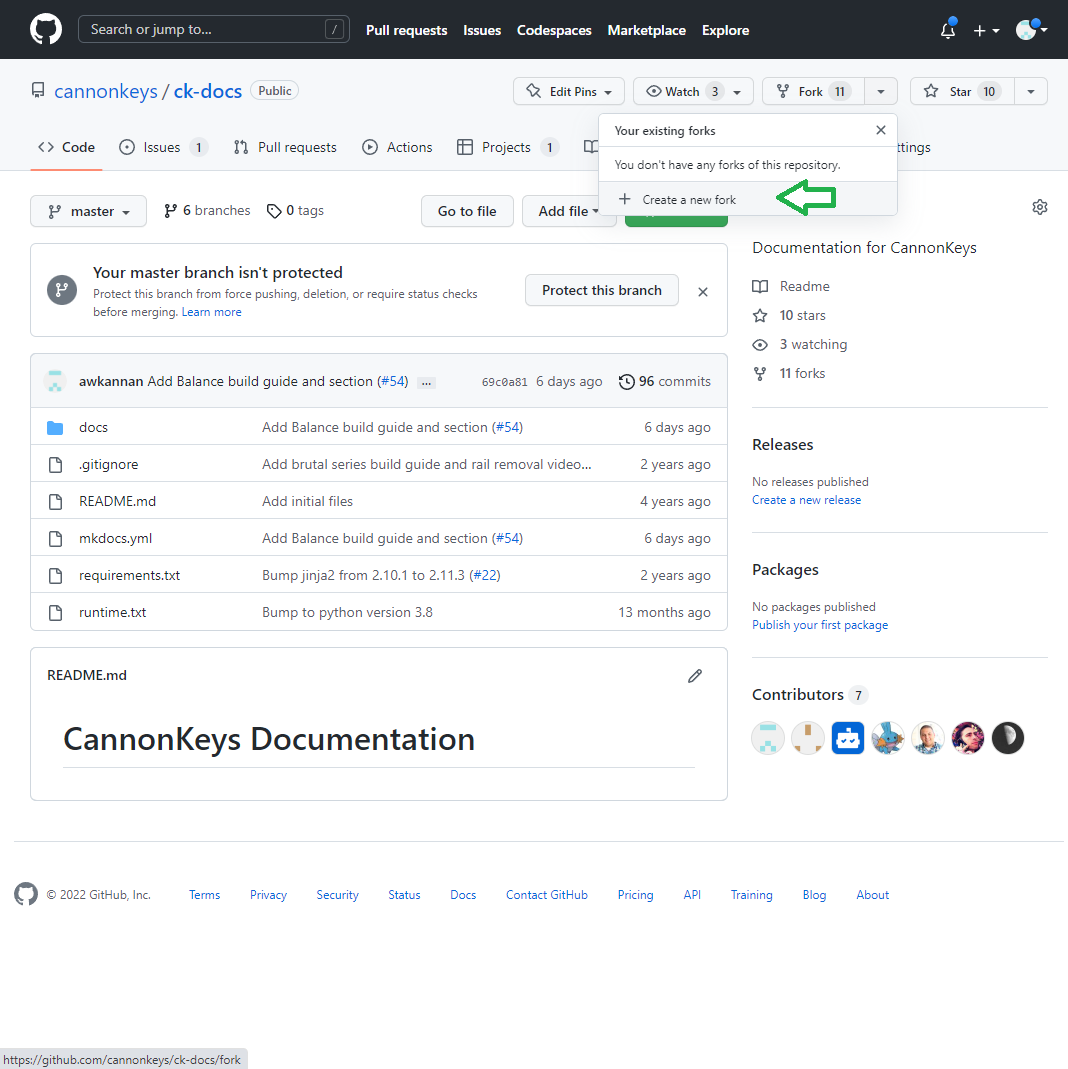Click the GitHub Octocat logo in header
This screenshot has width=1068, height=1069.
click(x=46, y=29)
